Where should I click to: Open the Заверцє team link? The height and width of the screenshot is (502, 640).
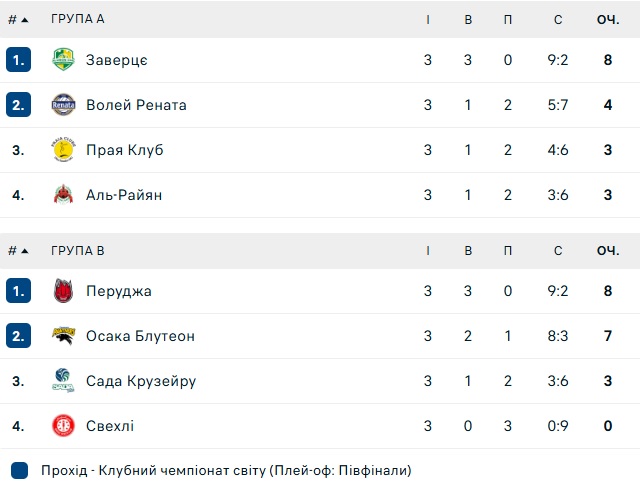pyautogui.click(x=117, y=60)
